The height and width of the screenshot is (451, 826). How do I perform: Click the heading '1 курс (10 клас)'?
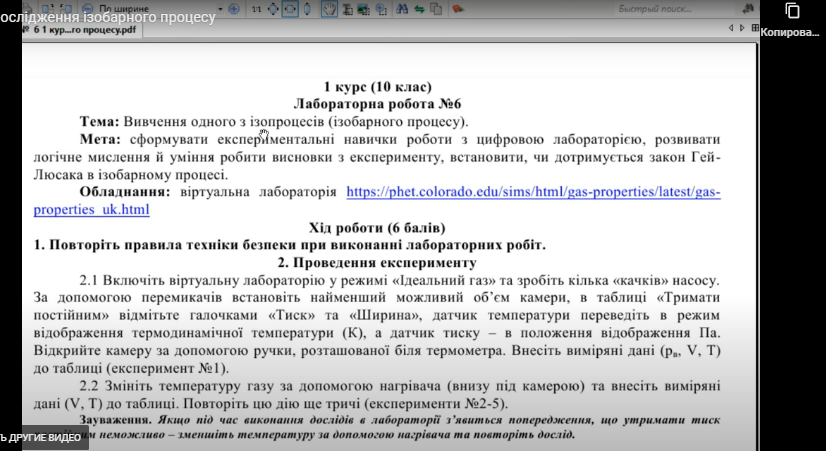coord(377,86)
